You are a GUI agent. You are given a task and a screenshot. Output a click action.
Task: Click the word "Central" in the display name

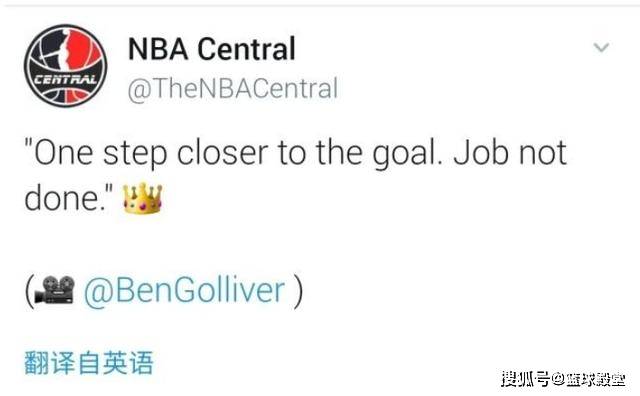point(247,49)
